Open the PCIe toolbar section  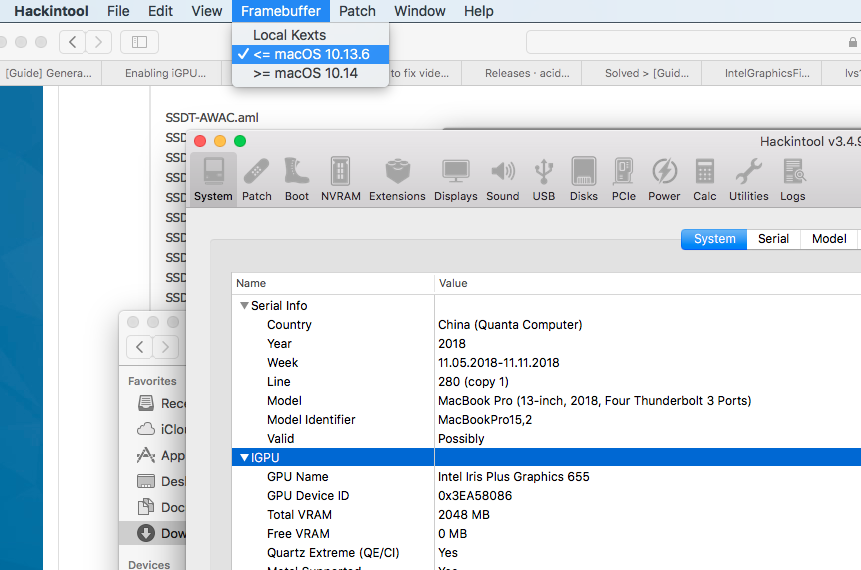pos(624,180)
